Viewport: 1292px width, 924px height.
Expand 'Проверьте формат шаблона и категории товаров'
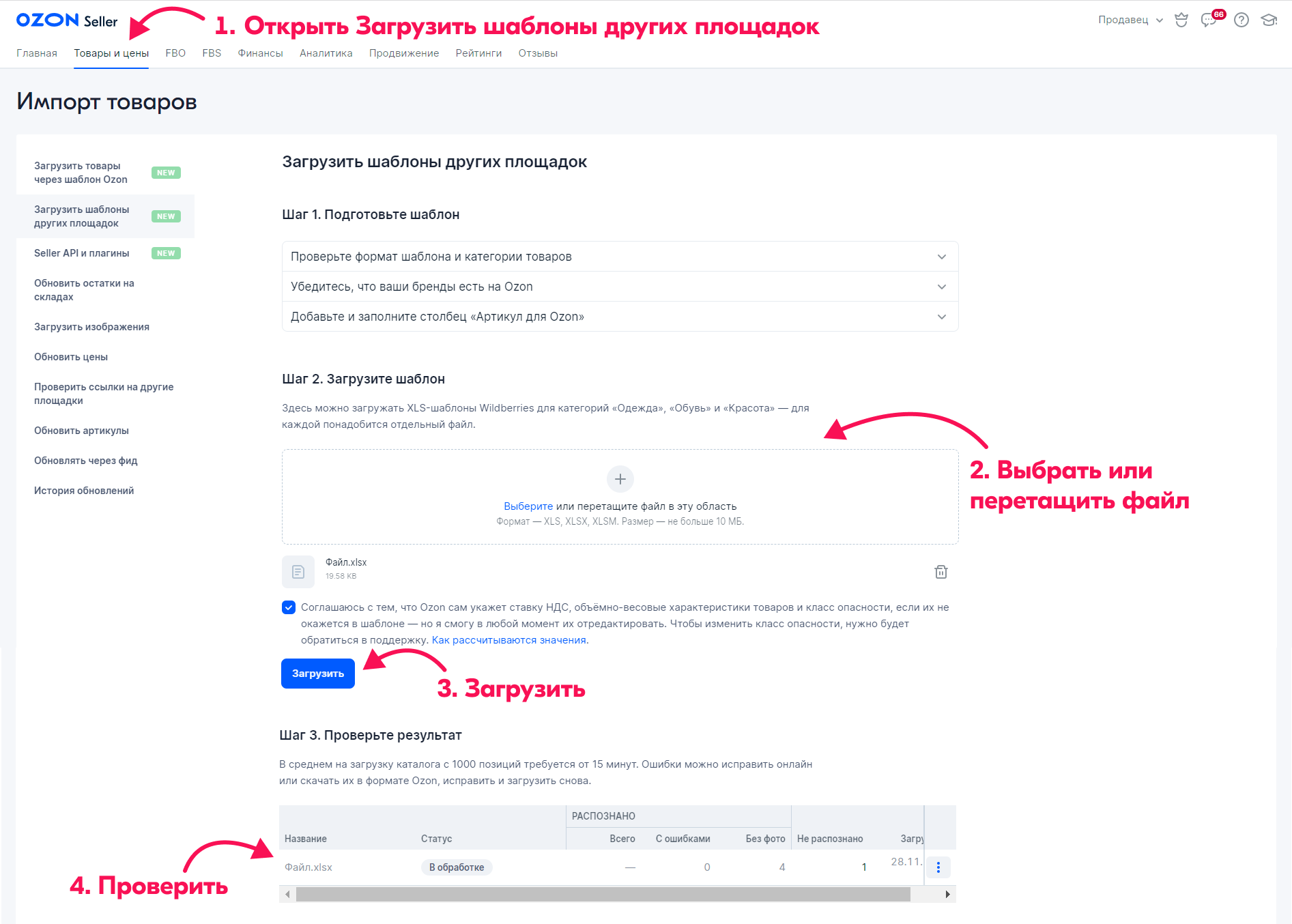coord(620,257)
